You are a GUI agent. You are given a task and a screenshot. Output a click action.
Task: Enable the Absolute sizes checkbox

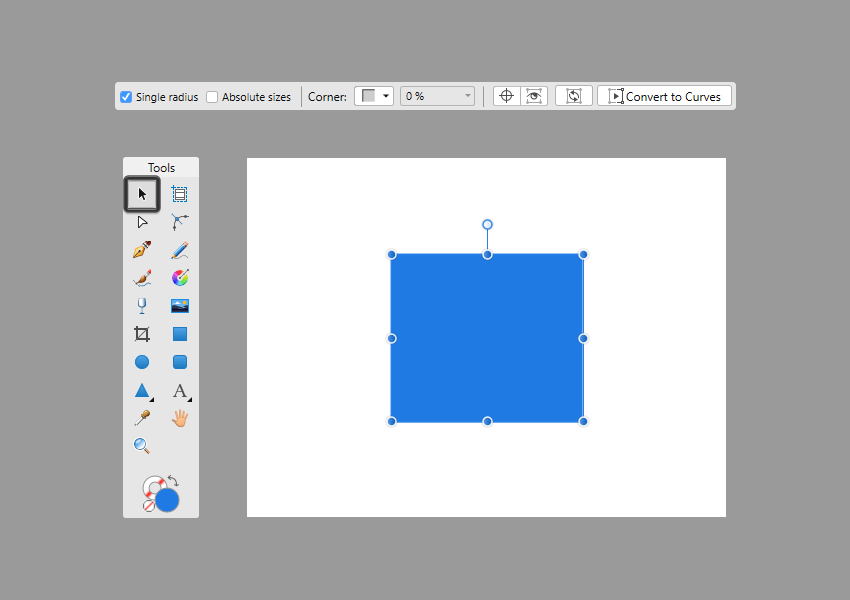point(212,97)
